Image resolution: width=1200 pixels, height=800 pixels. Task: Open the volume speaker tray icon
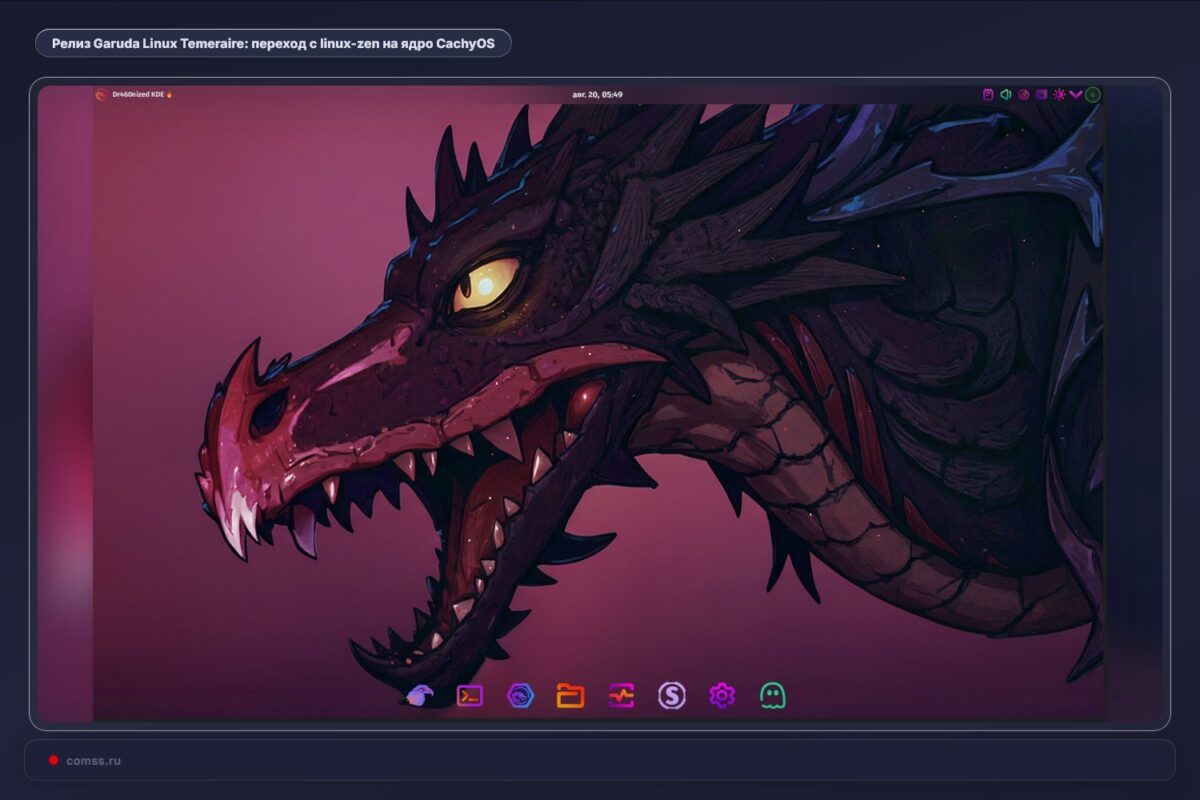pos(1006,94)
